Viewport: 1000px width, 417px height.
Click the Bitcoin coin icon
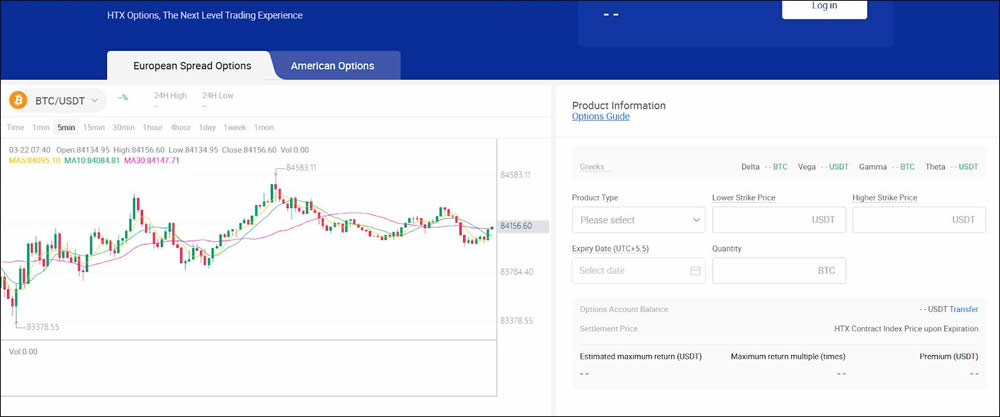[x=19, y=100]
